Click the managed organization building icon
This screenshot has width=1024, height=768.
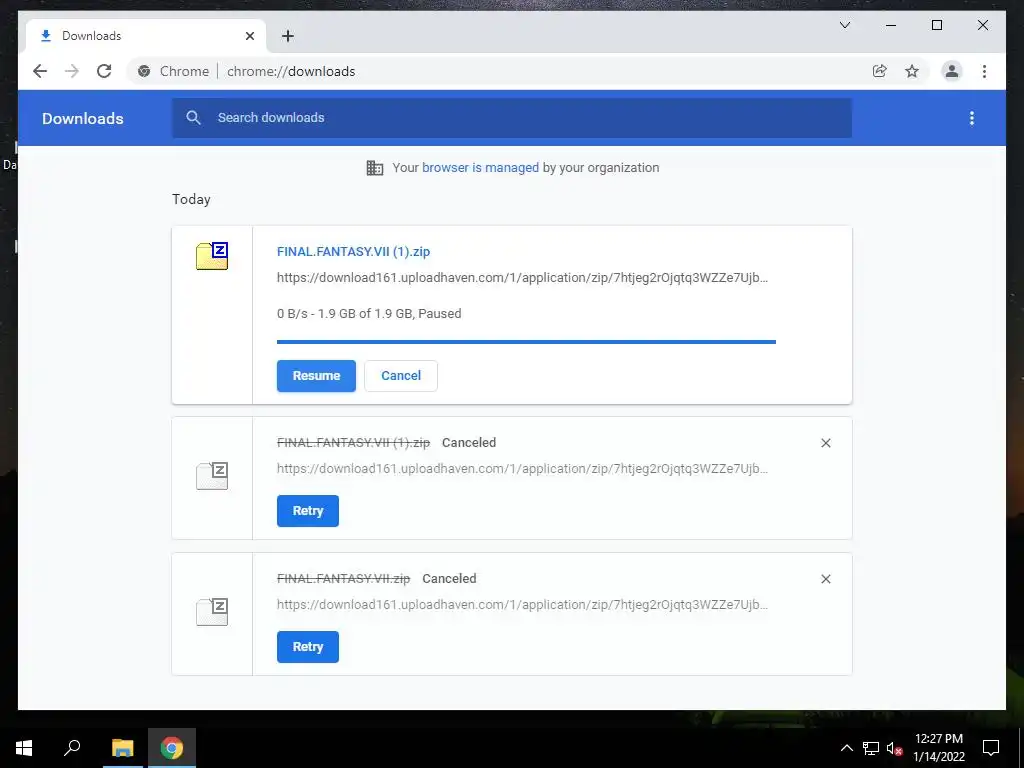pyautogui.click(x=375, y=168)
